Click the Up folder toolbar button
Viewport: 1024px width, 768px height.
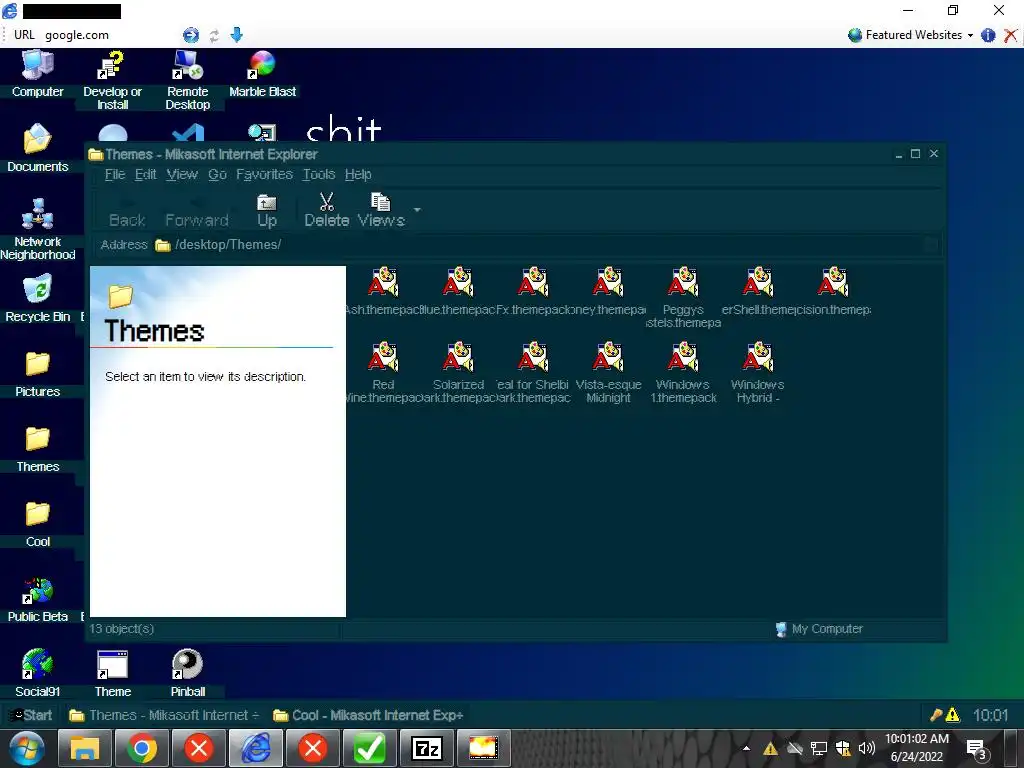(x=266, y=210)
